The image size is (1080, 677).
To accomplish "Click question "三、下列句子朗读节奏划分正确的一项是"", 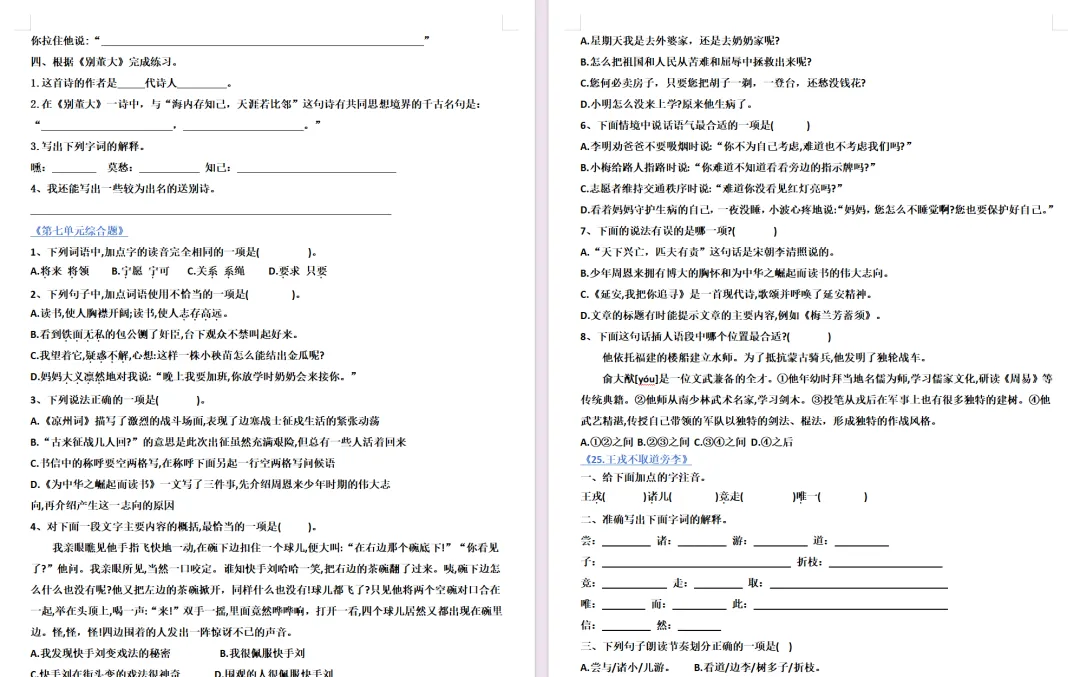I will (687, 647).
